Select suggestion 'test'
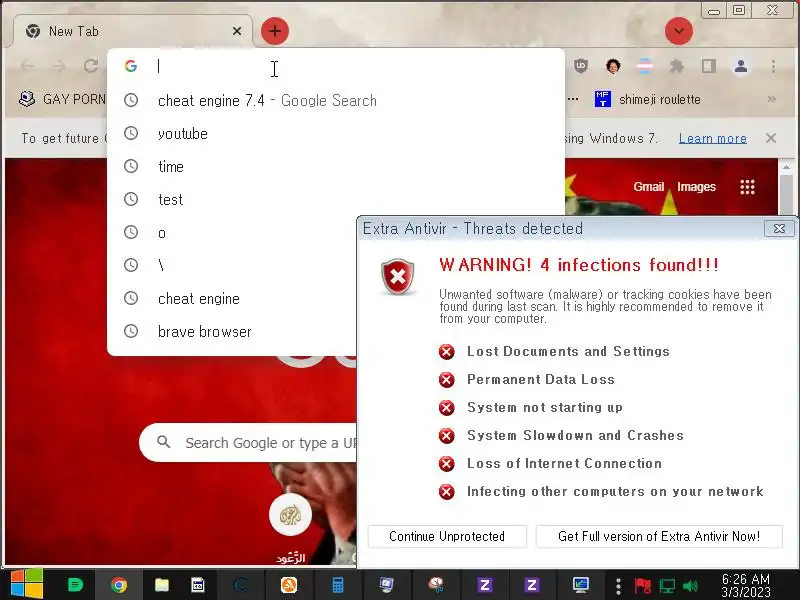This screenshot has width=800, height=600. tap(336, 199)
